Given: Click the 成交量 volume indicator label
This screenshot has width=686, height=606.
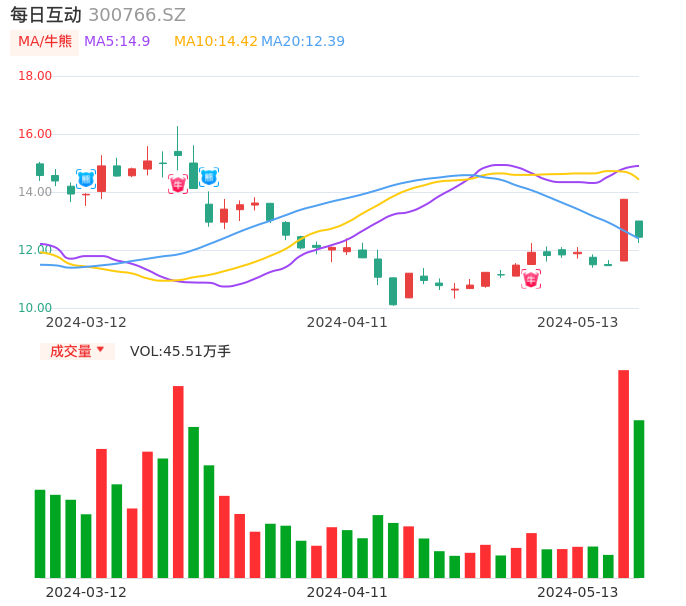Looking at the screenshot, I should (70, 351).
